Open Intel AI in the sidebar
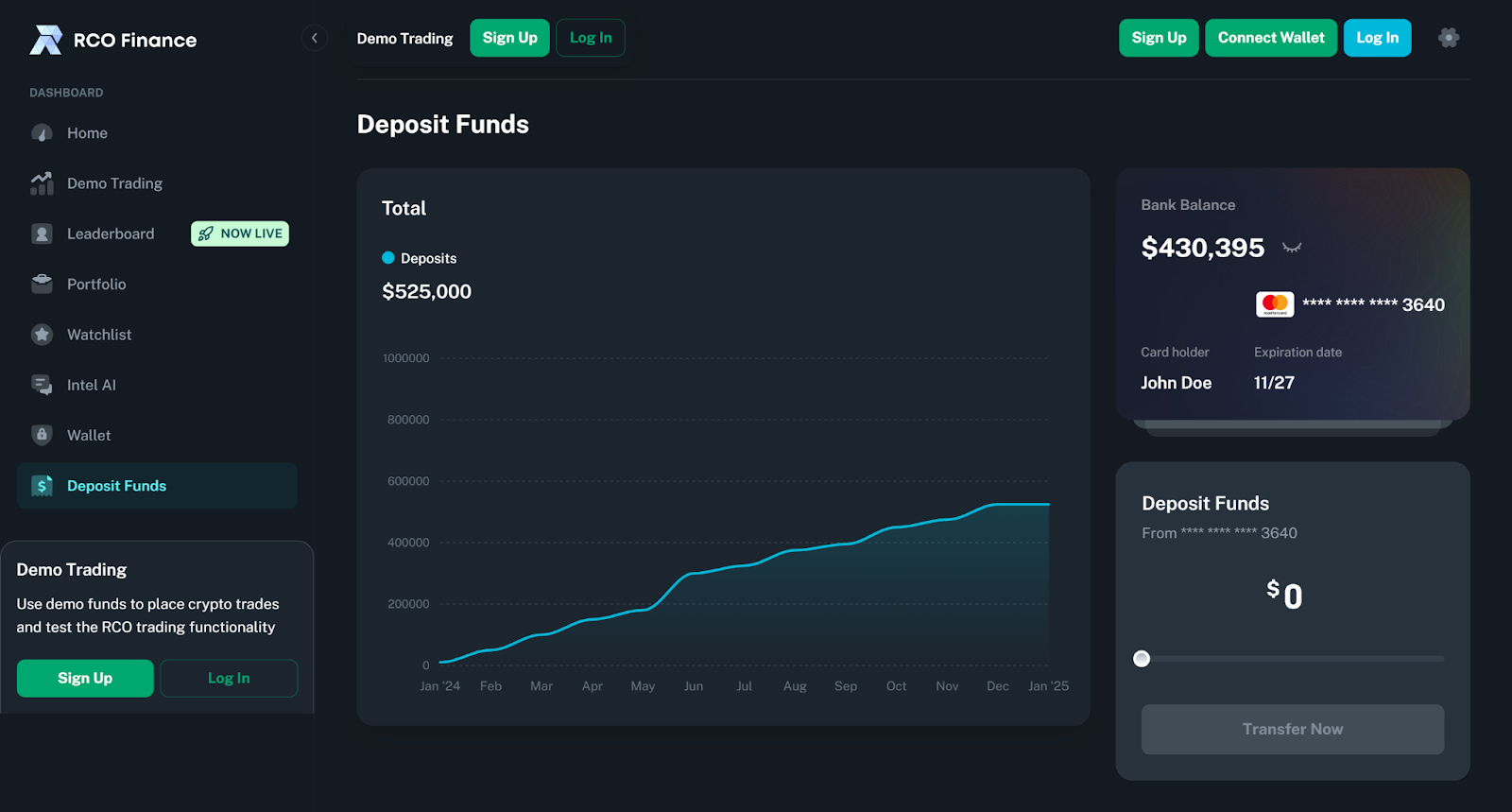Viewport: 1512px width, 812px height. [157, 385]
